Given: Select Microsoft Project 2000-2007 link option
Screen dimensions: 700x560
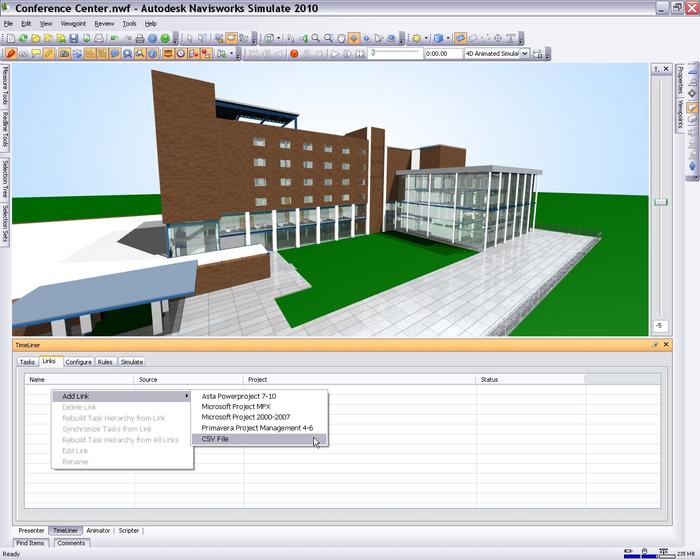Looking at the screenshot, I should pos(245,417).
